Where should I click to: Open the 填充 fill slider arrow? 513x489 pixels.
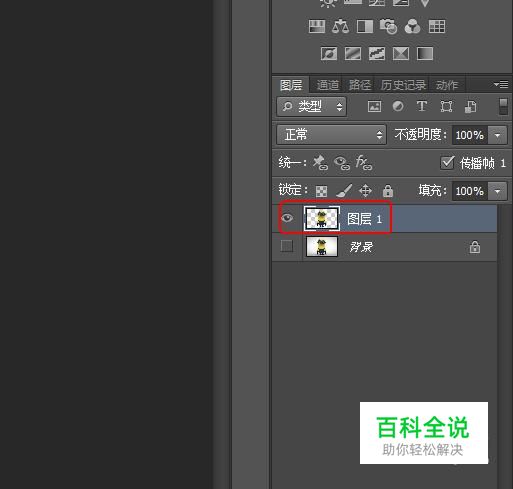[498, 191]
